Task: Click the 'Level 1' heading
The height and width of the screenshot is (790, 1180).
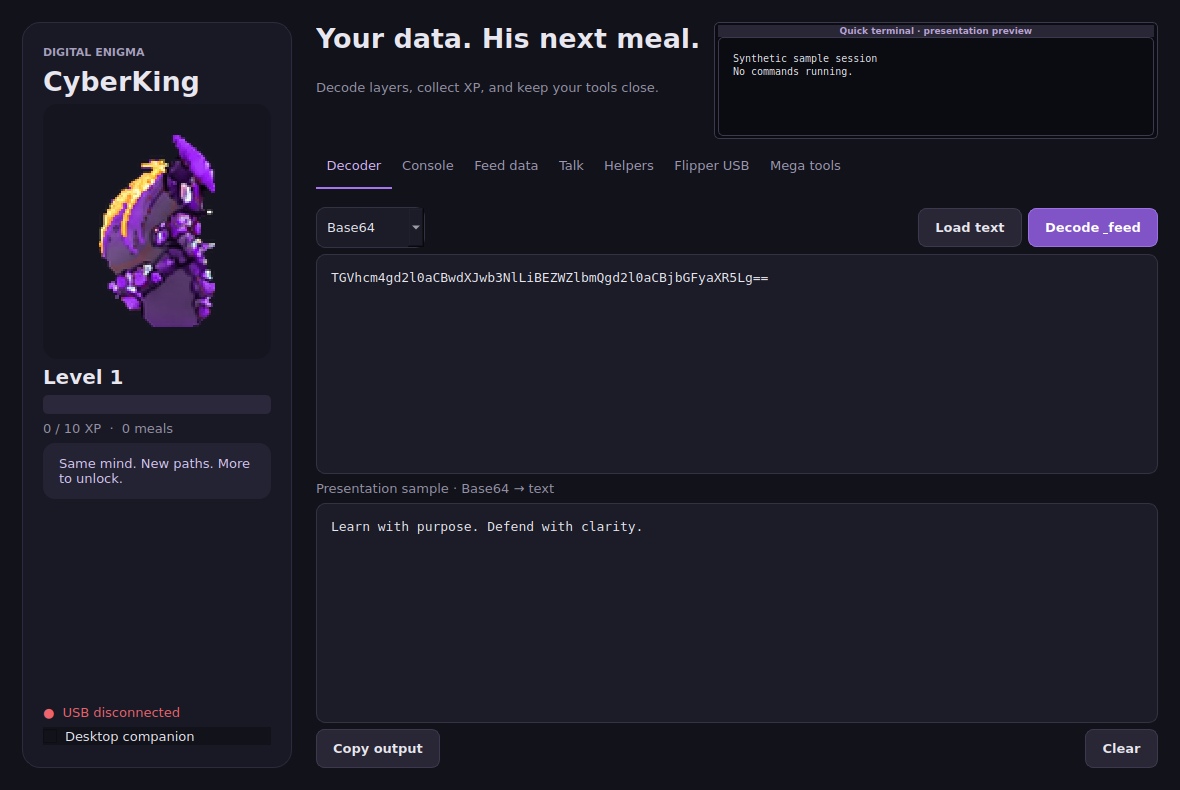Action: pos(83,377)
